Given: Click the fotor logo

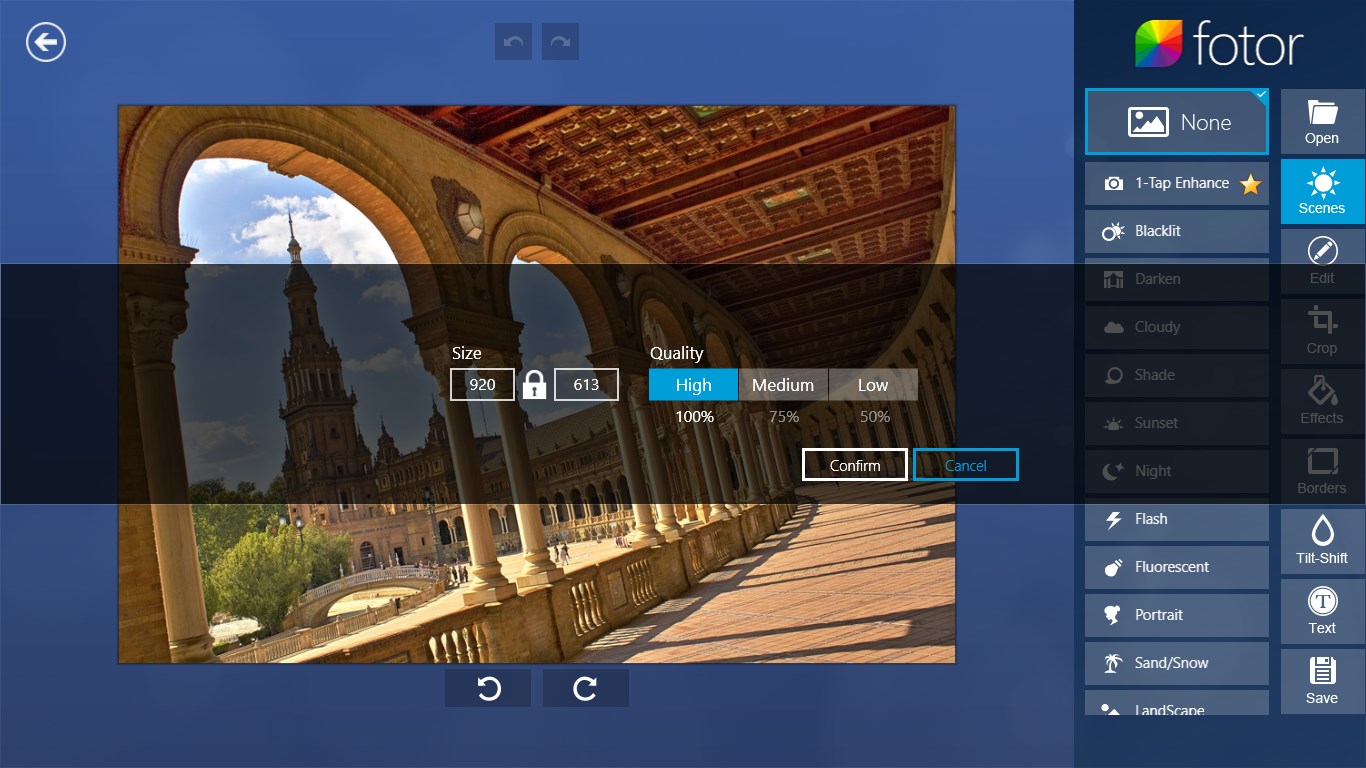Looking at the screenshot, I should [x=1219, y=44].
